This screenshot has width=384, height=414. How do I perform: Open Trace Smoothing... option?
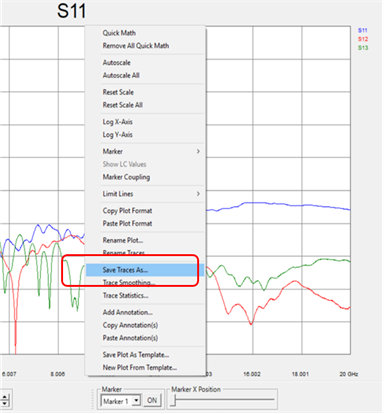click(x=145, y=283)
